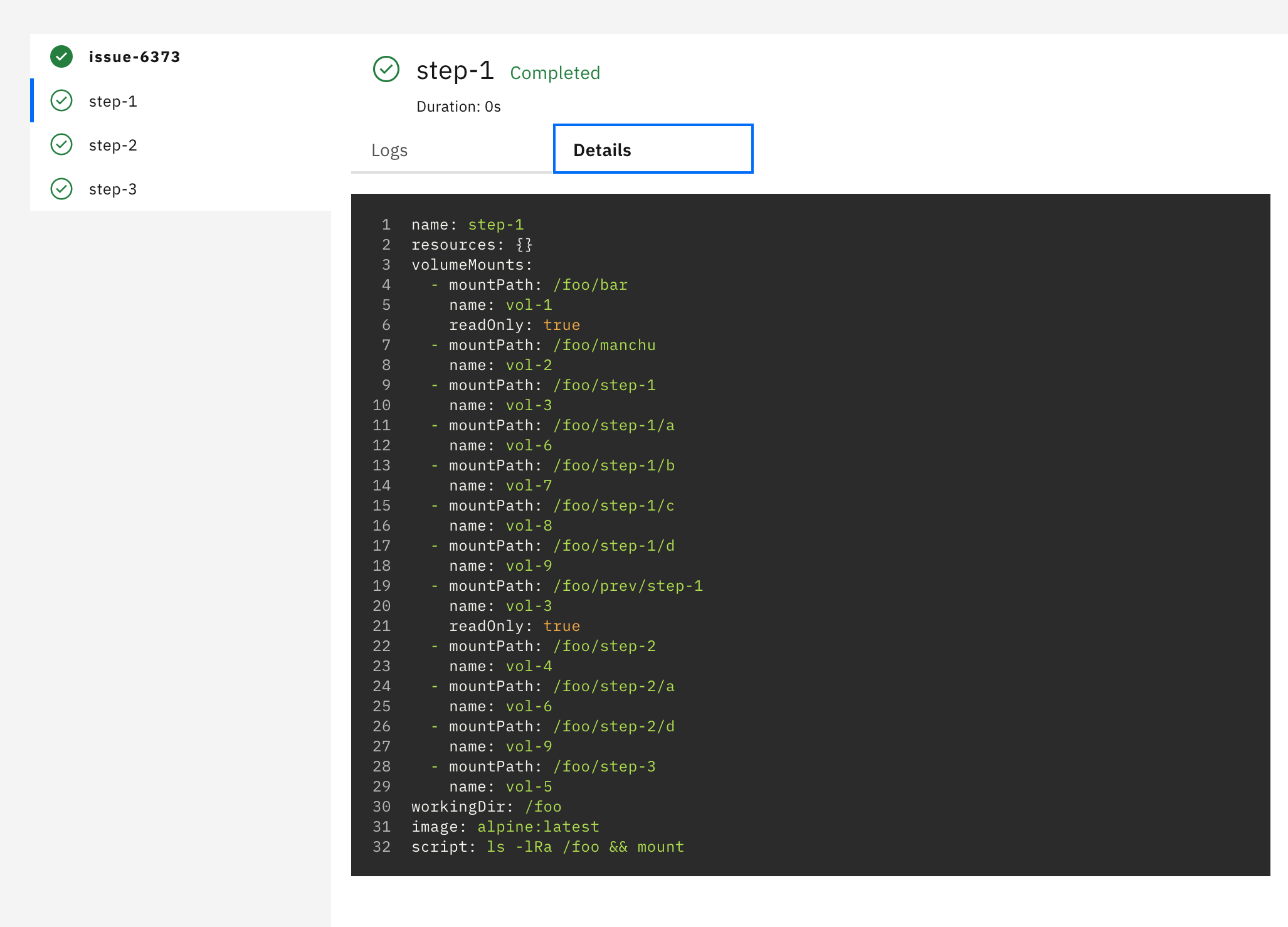Click the status check icon for step-3

tap(61, 189)
